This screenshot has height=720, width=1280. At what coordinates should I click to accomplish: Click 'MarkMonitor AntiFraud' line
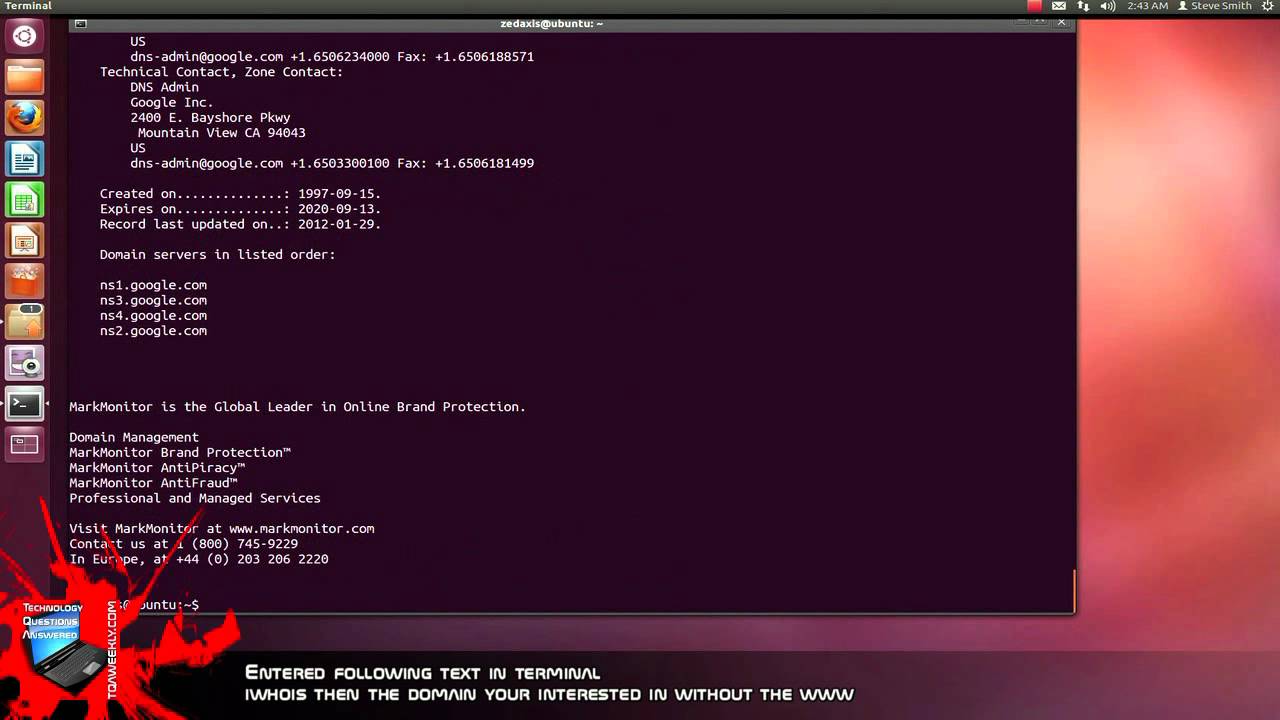coord(153,483)
